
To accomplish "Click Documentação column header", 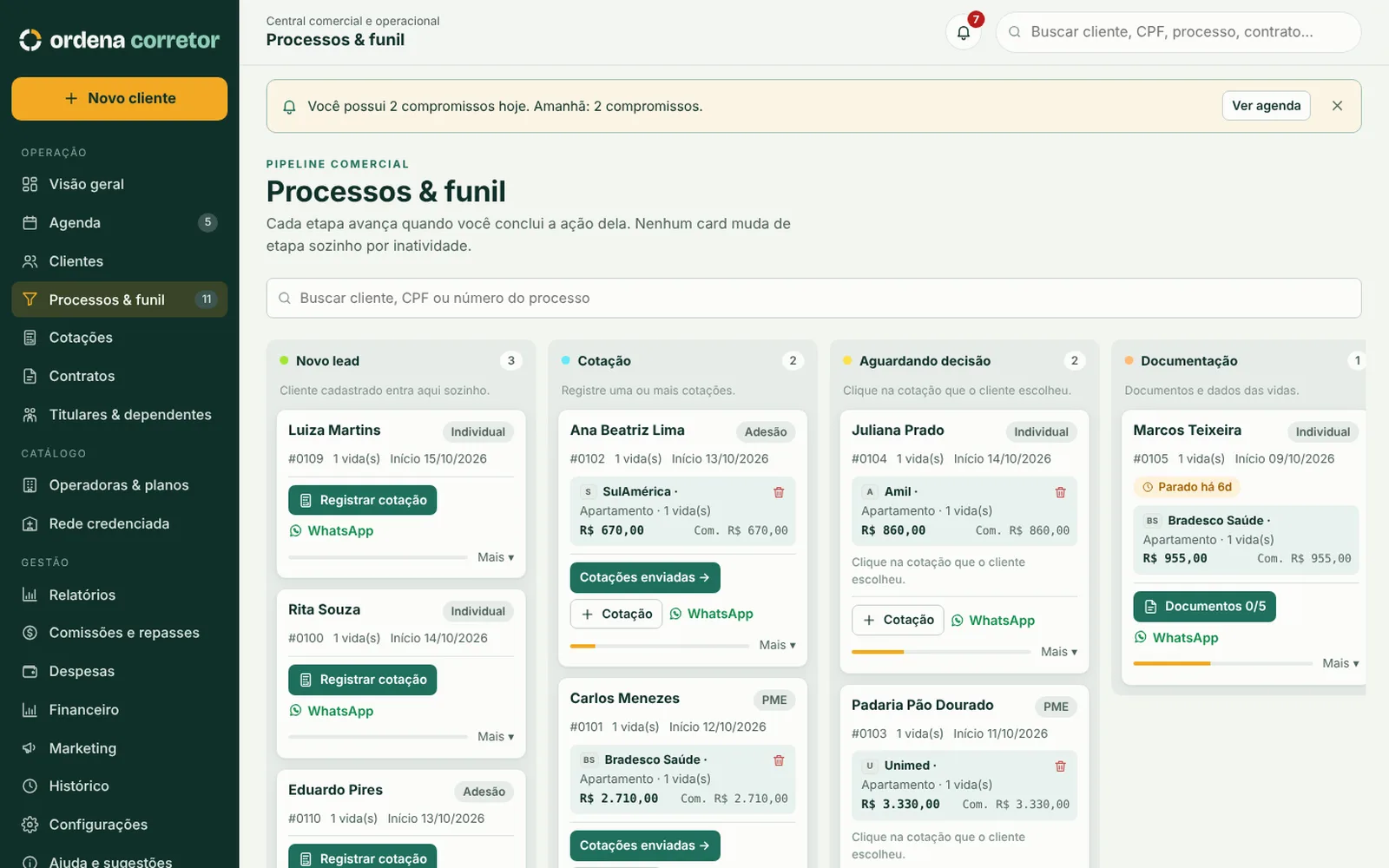I will click(x=1188, y=361).
